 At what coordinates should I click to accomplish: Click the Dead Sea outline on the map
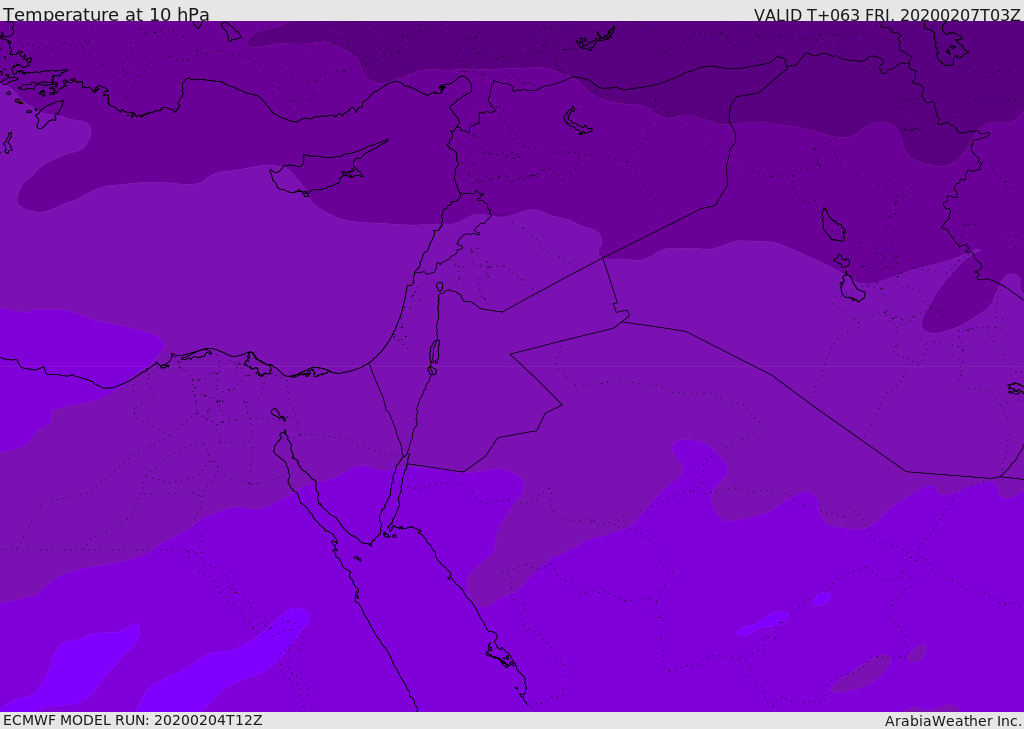434,353
